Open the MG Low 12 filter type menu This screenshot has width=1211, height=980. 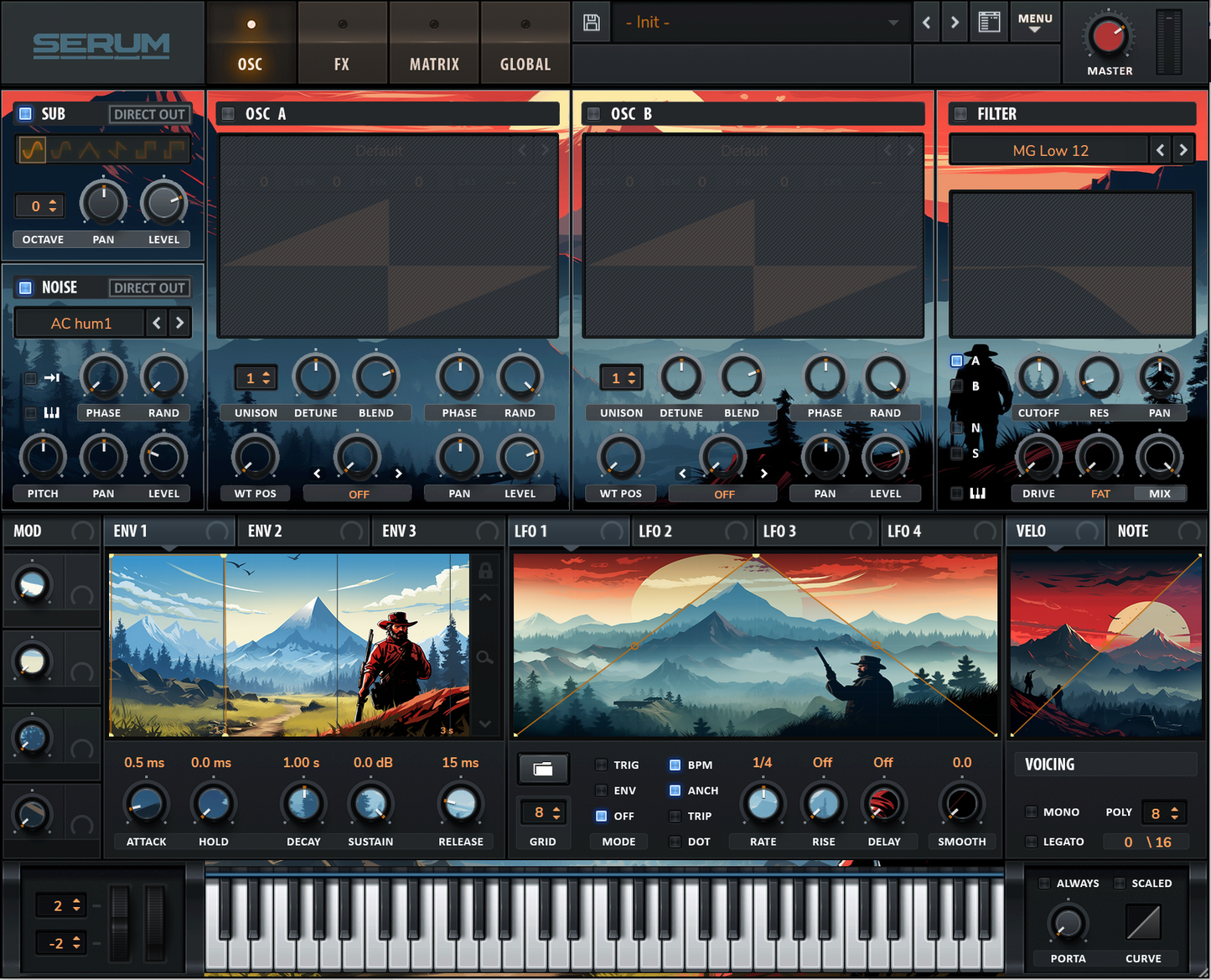tap(1050, 150)
